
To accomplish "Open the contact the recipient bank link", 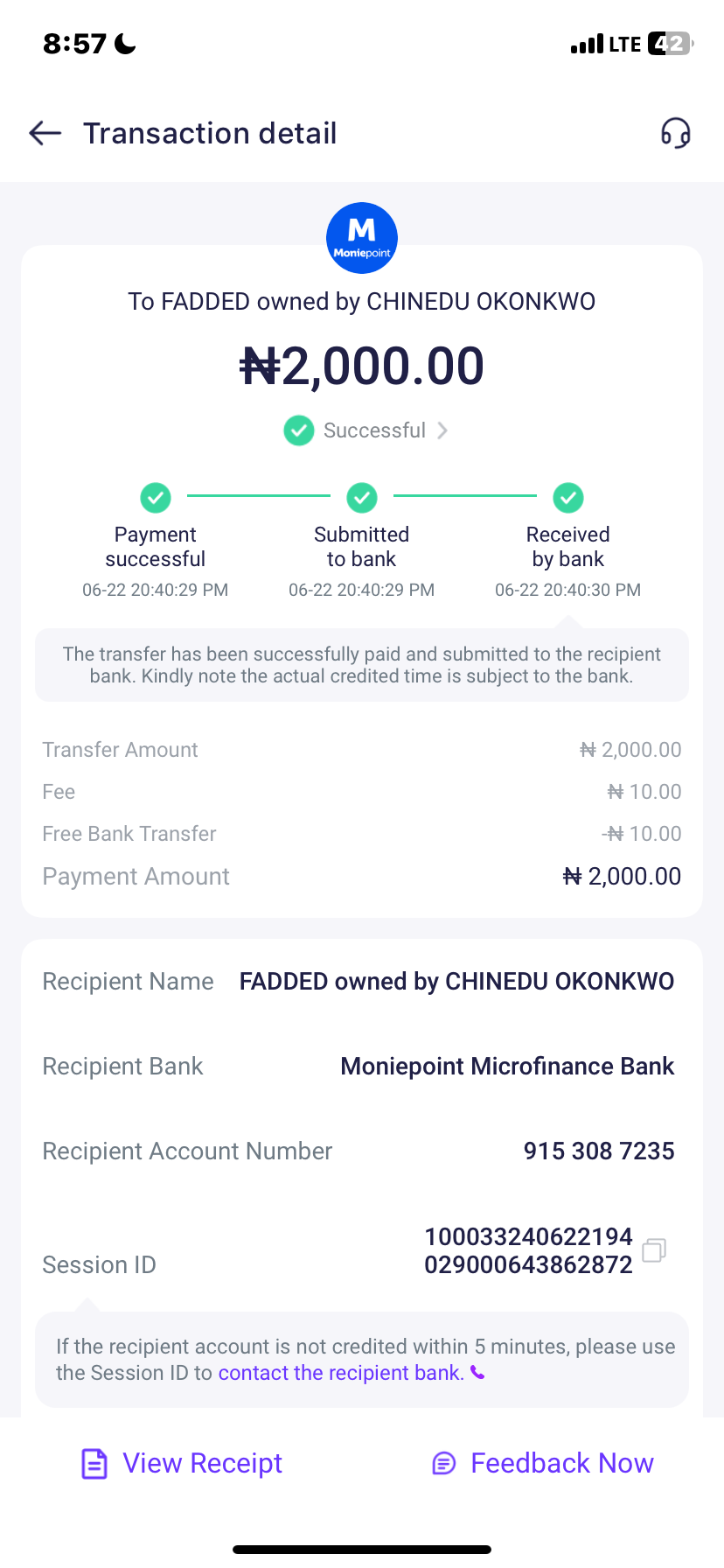I will coord(341,1373).
